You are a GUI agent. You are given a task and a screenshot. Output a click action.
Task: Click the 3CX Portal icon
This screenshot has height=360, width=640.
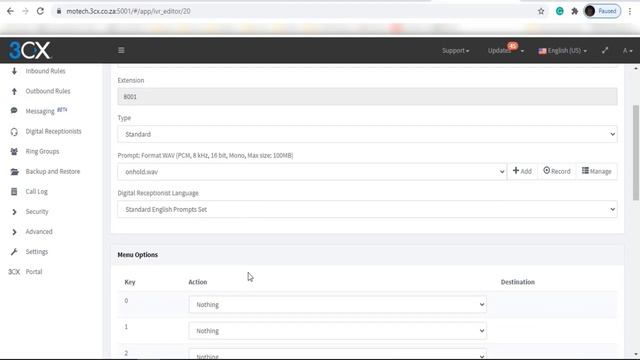point(14,272)
